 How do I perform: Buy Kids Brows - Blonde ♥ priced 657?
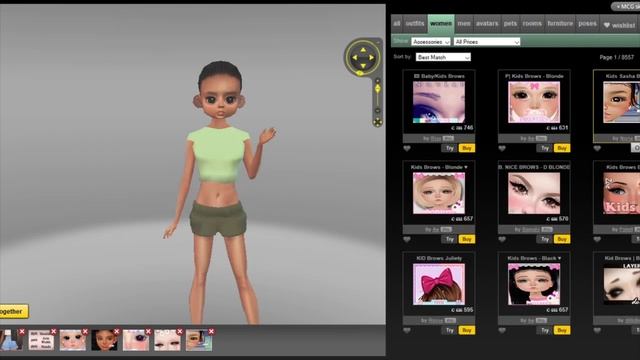tap(467, 239)
